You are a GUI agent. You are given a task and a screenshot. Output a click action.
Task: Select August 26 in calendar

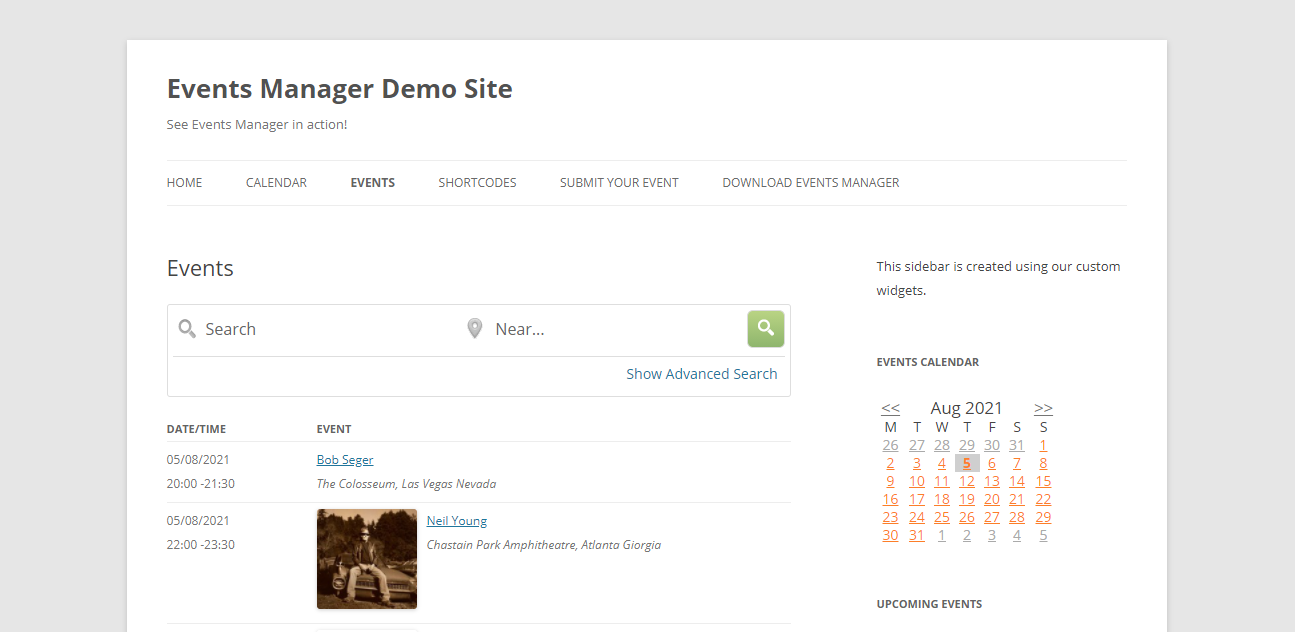966,517
